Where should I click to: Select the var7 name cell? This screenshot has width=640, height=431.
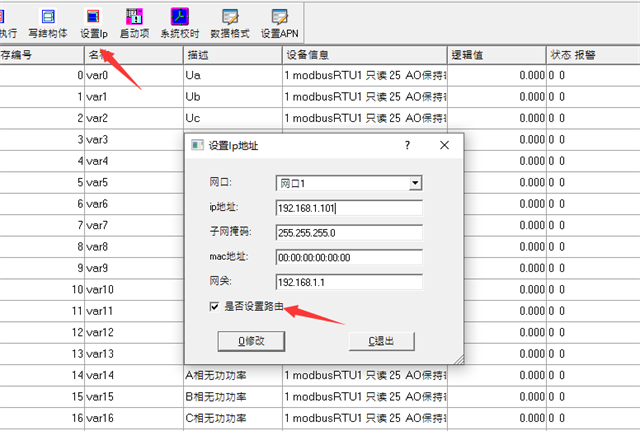coord(134,225)
